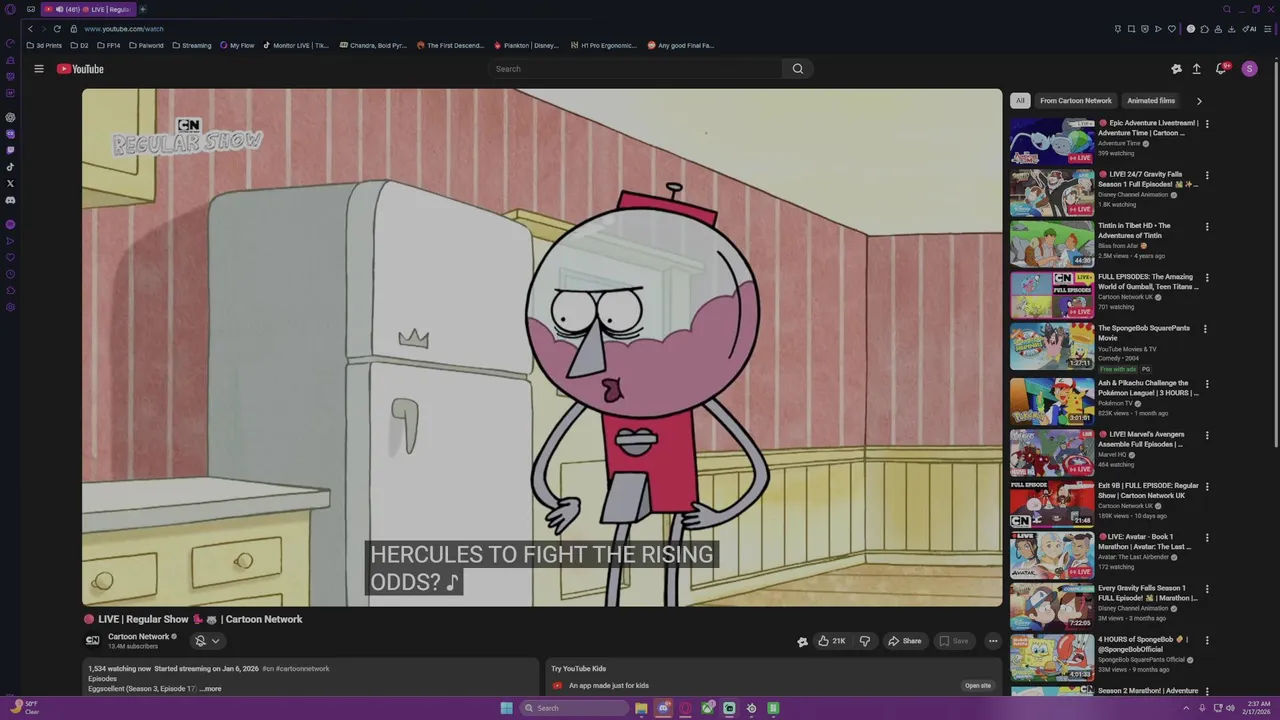Open the purple S account avatar

pos(1249,69)
